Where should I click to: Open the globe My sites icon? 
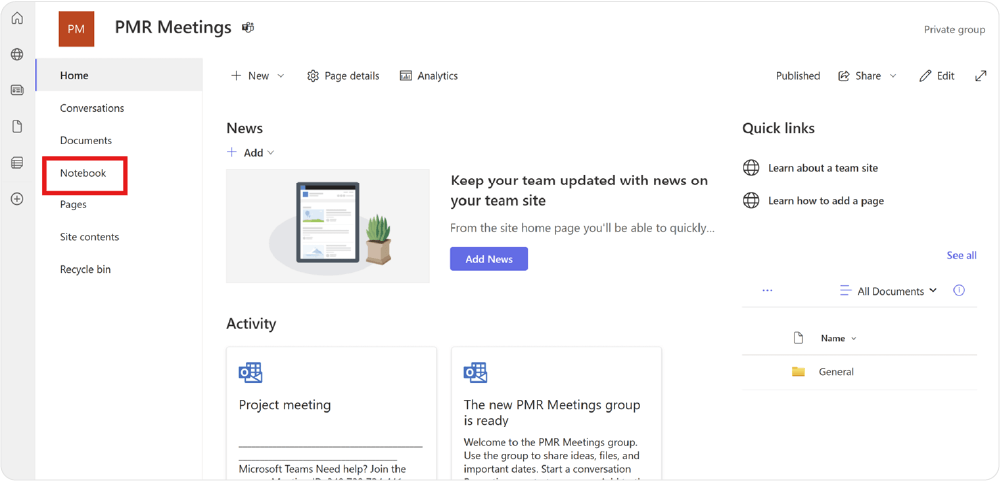pyautogui.click(x=17, y=54)
